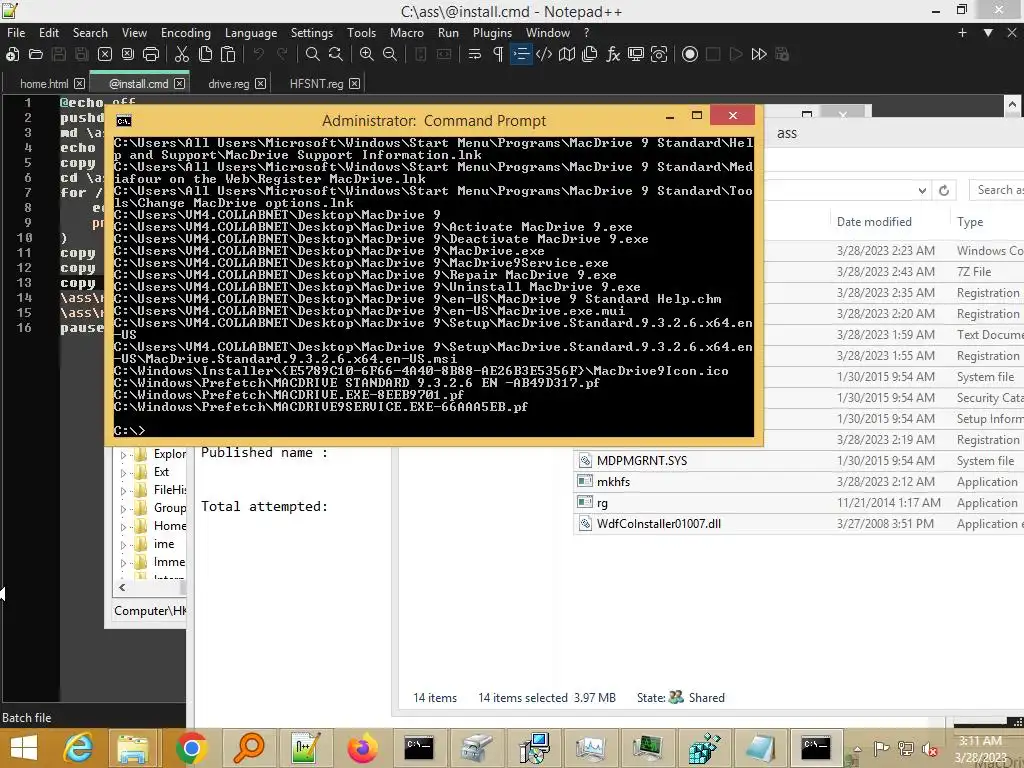Expand the Home registry key
The width and height of the screenshot is (1024, 768).
click(123, 526)
